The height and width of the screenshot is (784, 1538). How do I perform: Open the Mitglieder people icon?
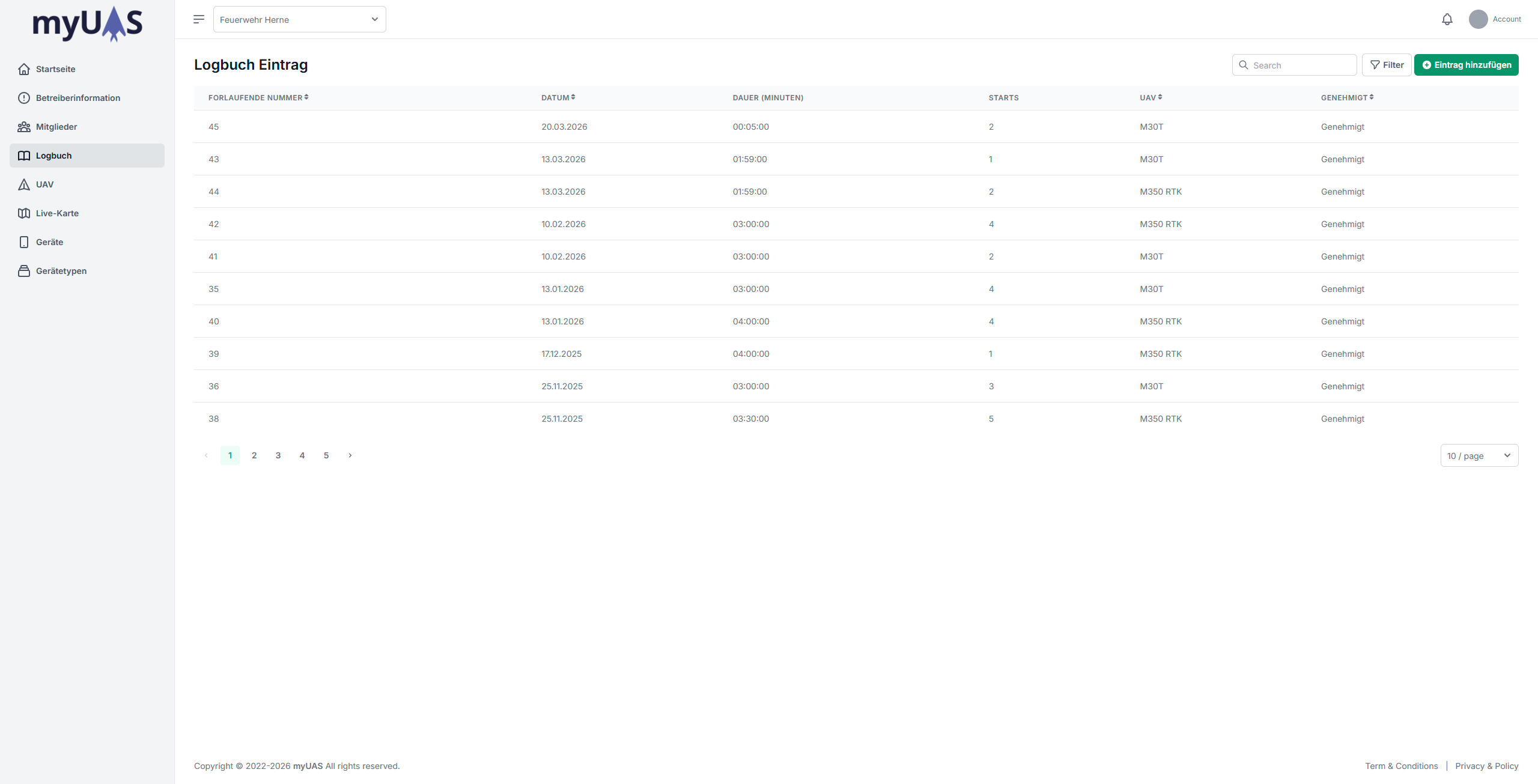tap(24, 127)
